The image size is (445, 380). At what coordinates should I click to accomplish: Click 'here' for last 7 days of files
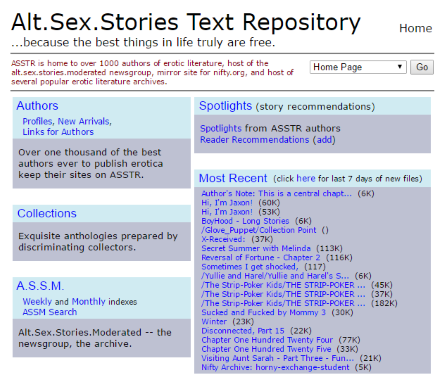click(306, 179)
